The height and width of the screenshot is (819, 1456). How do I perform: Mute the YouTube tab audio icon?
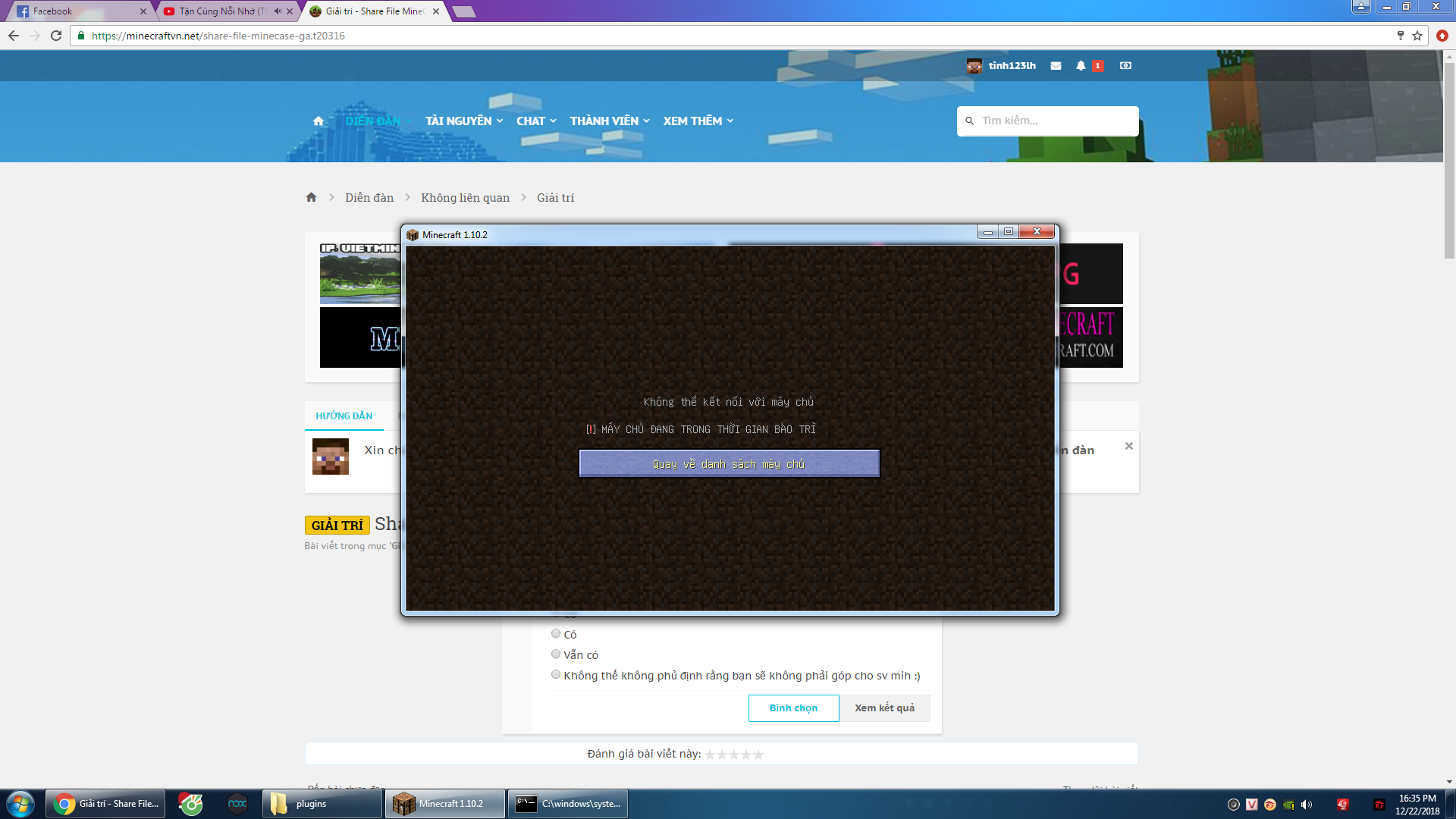click(x=278, y=11)
